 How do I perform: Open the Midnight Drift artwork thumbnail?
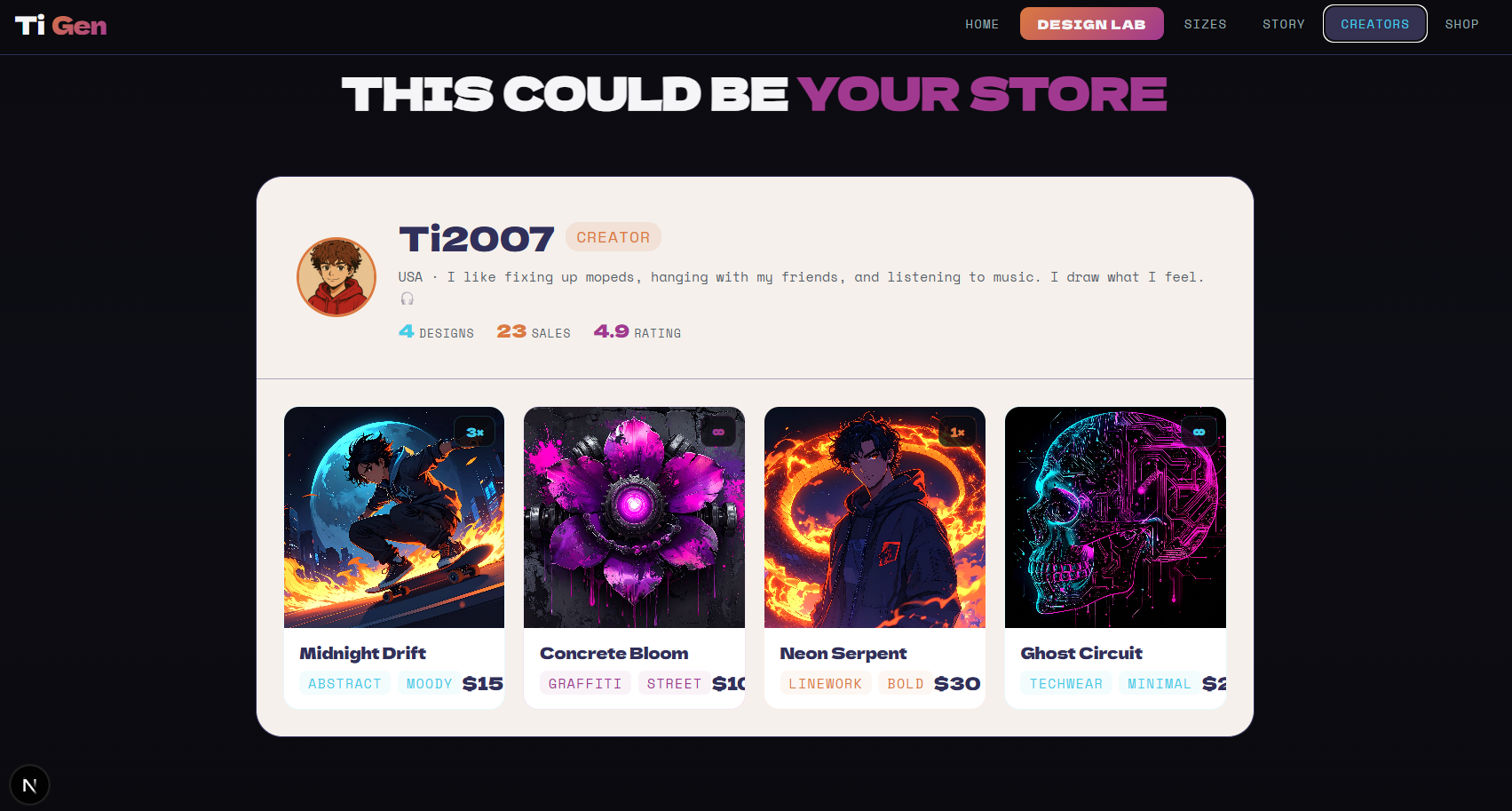tap(394, 518)
